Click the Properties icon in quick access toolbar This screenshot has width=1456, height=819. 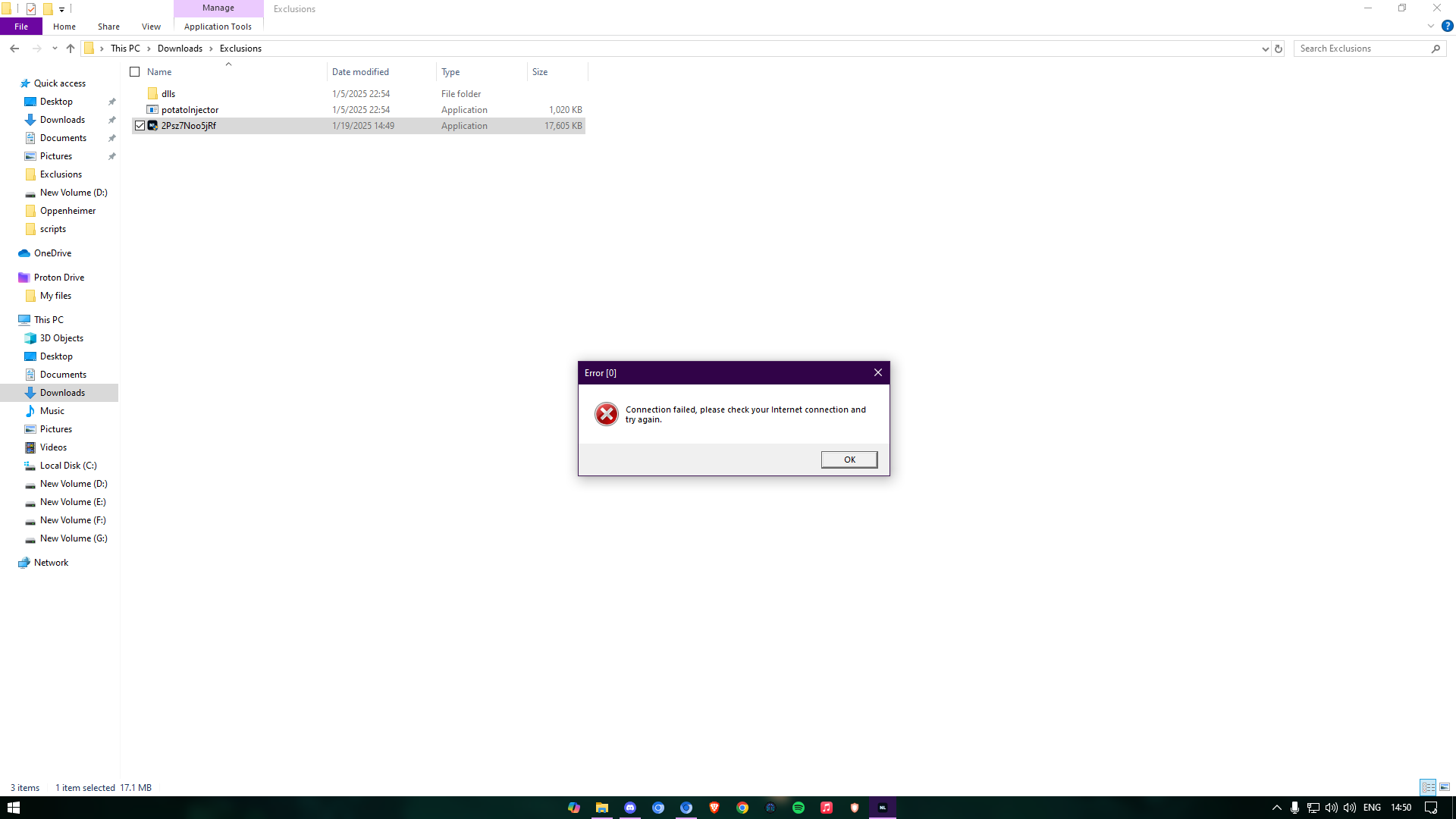tap(31, 9)
